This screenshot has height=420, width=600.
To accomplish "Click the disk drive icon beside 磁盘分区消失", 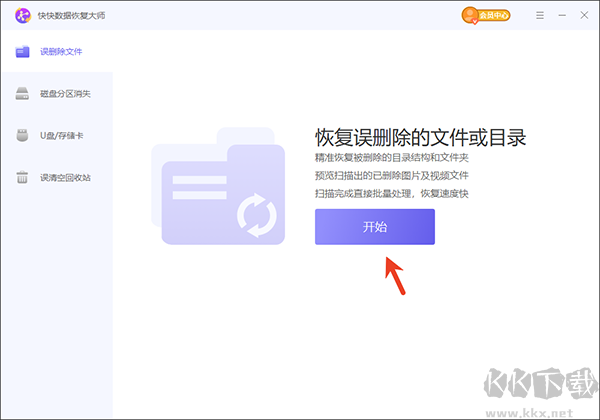I will (x=22, y=93).
